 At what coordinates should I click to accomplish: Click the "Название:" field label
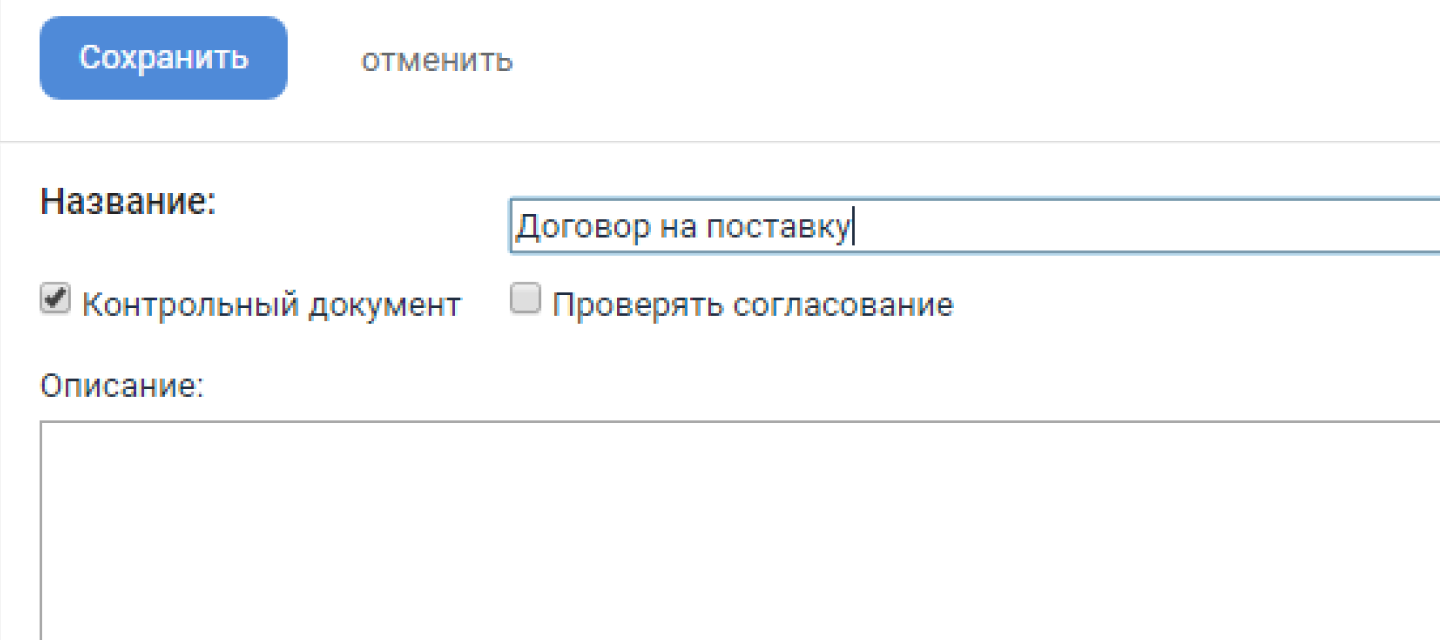click(128, 202)
